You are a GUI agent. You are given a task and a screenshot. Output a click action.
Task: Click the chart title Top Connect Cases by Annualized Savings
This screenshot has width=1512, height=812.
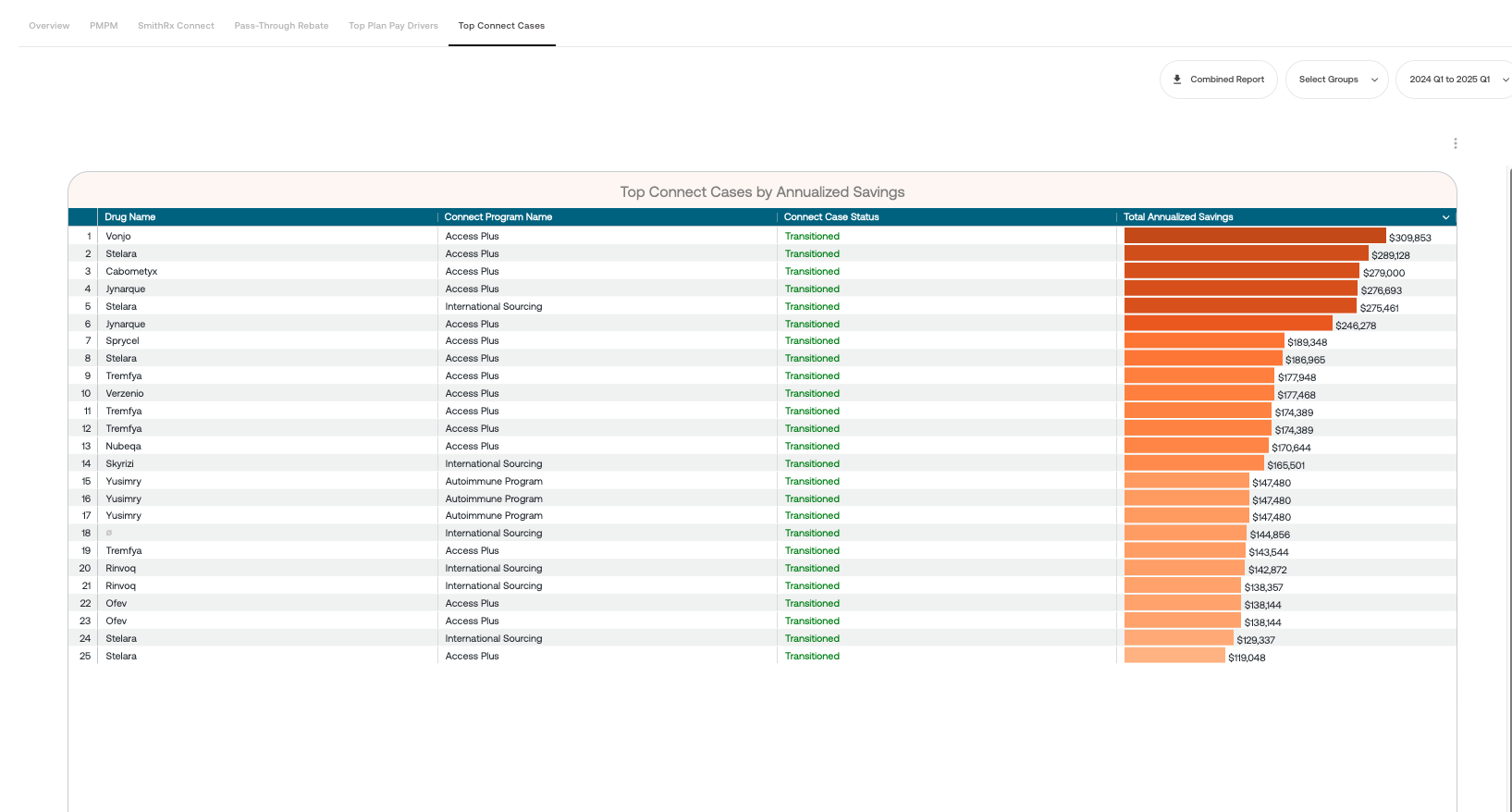click(x=762, y=192)
